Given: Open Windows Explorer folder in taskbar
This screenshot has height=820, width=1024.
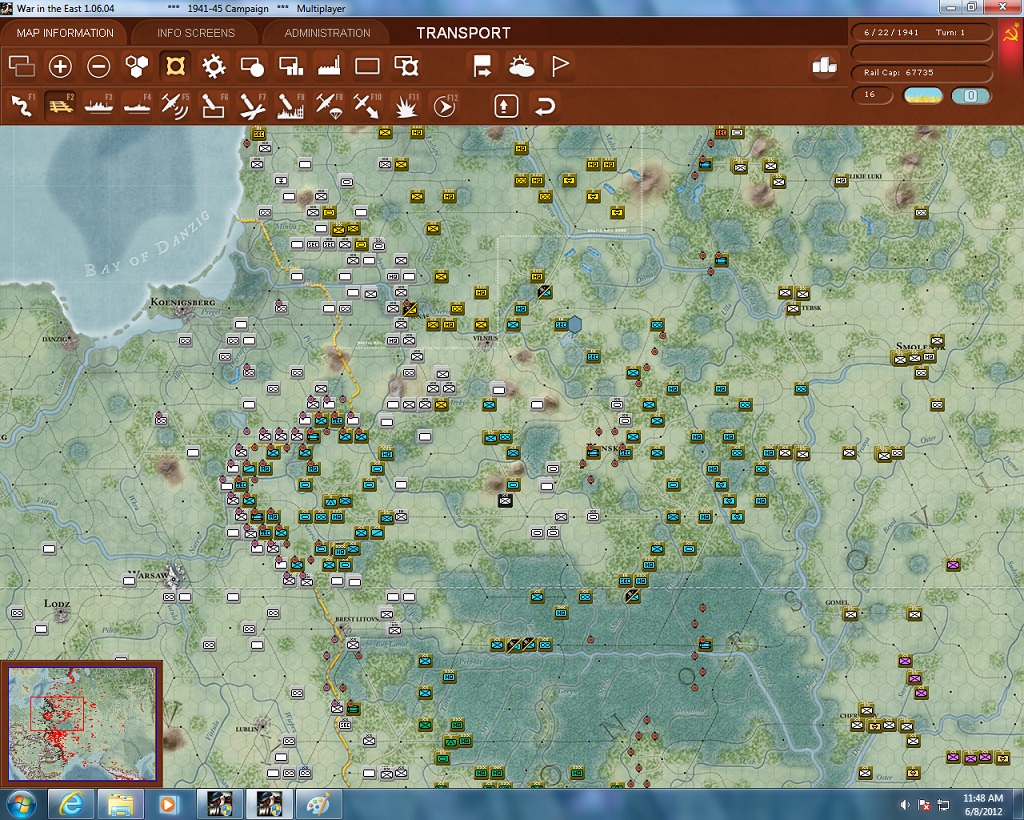Looking at the screenshot, I should [x=121, y=804].
